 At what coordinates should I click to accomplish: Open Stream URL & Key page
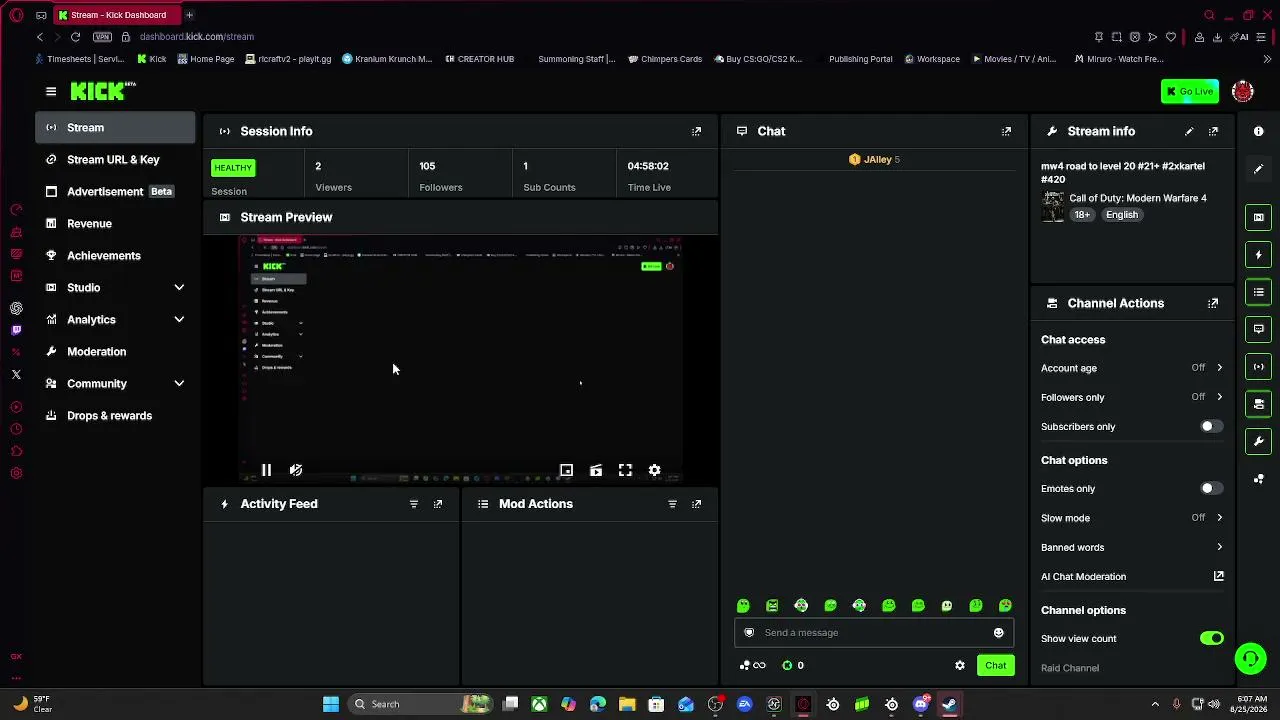115,159
